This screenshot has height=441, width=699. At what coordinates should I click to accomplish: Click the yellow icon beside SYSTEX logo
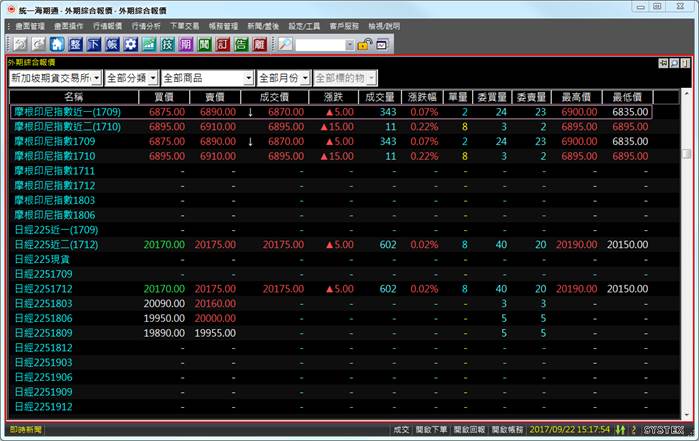(x=633, y=430)
